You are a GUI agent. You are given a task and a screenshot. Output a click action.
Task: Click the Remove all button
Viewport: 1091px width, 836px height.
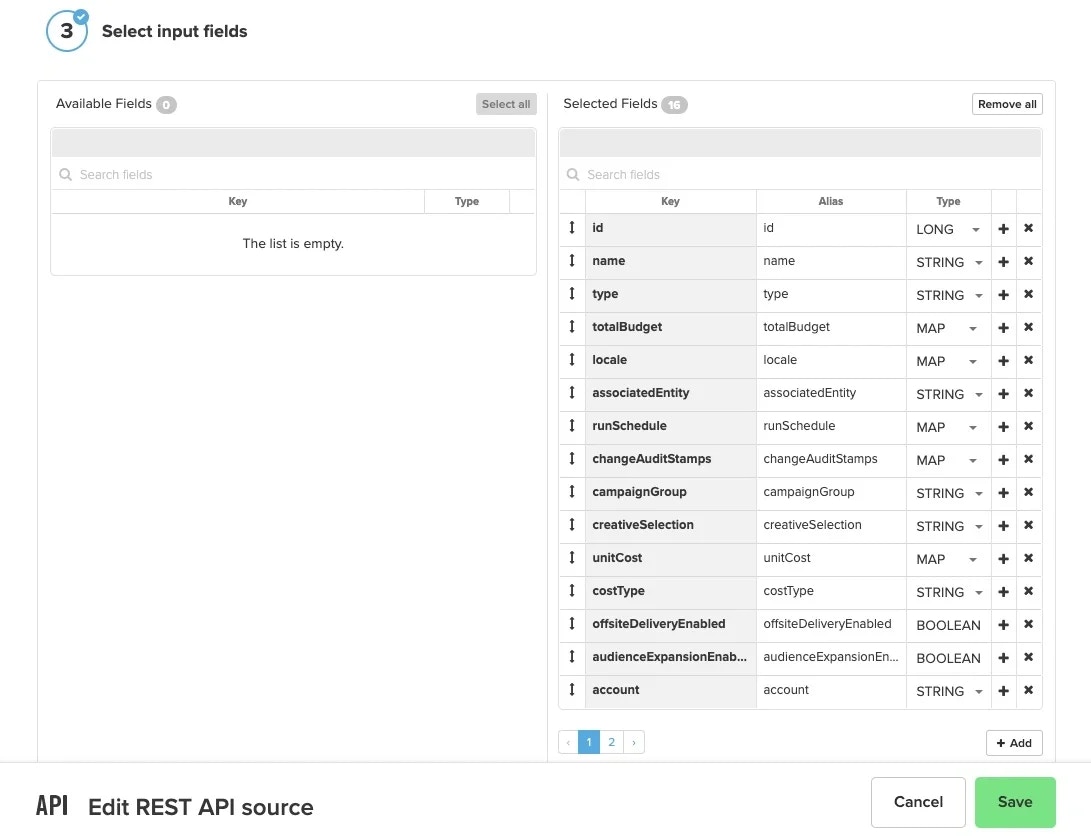pyautogui.click(x=1007, y=103)
